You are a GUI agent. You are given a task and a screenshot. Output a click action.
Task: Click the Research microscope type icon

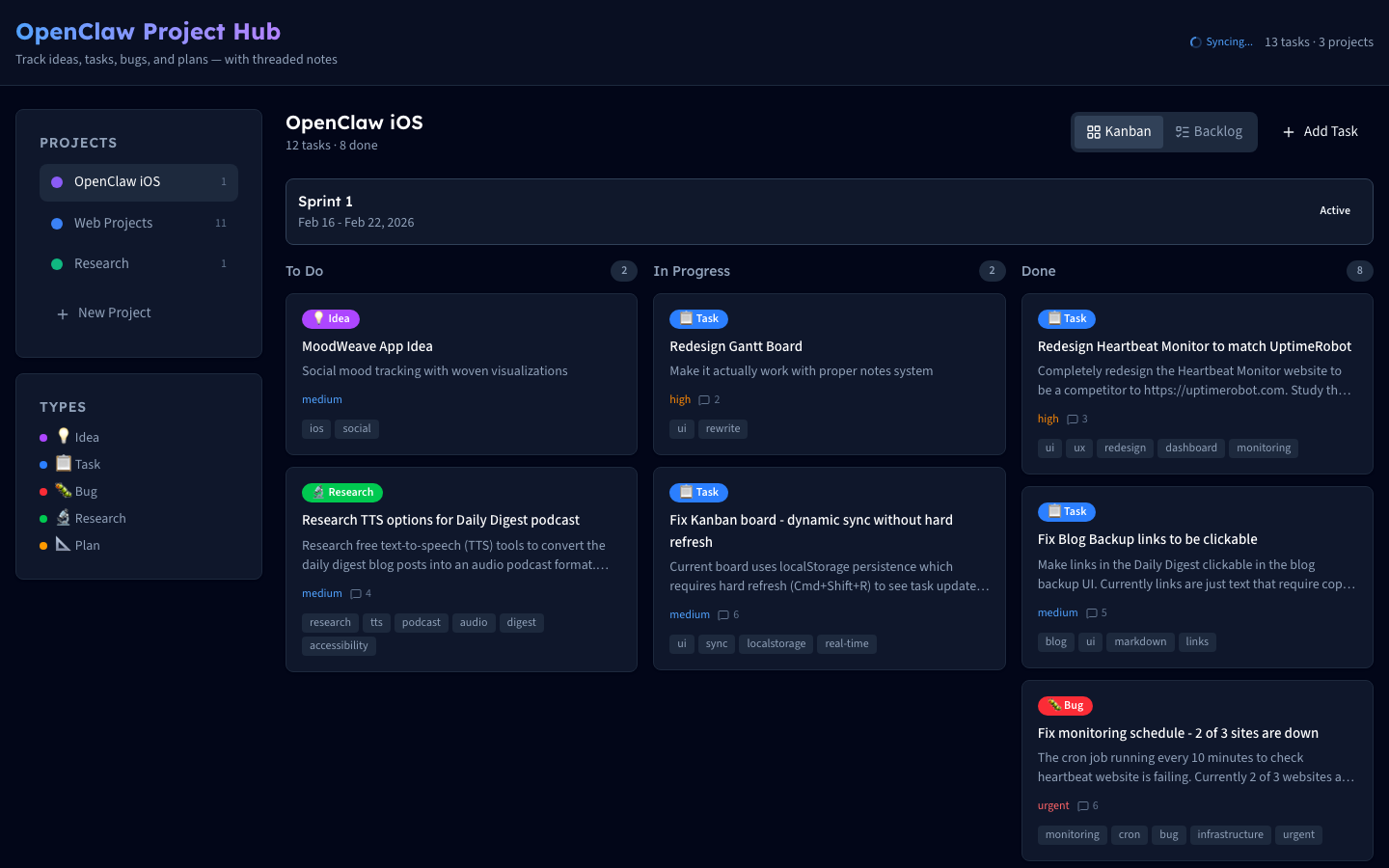click(64, 517)
